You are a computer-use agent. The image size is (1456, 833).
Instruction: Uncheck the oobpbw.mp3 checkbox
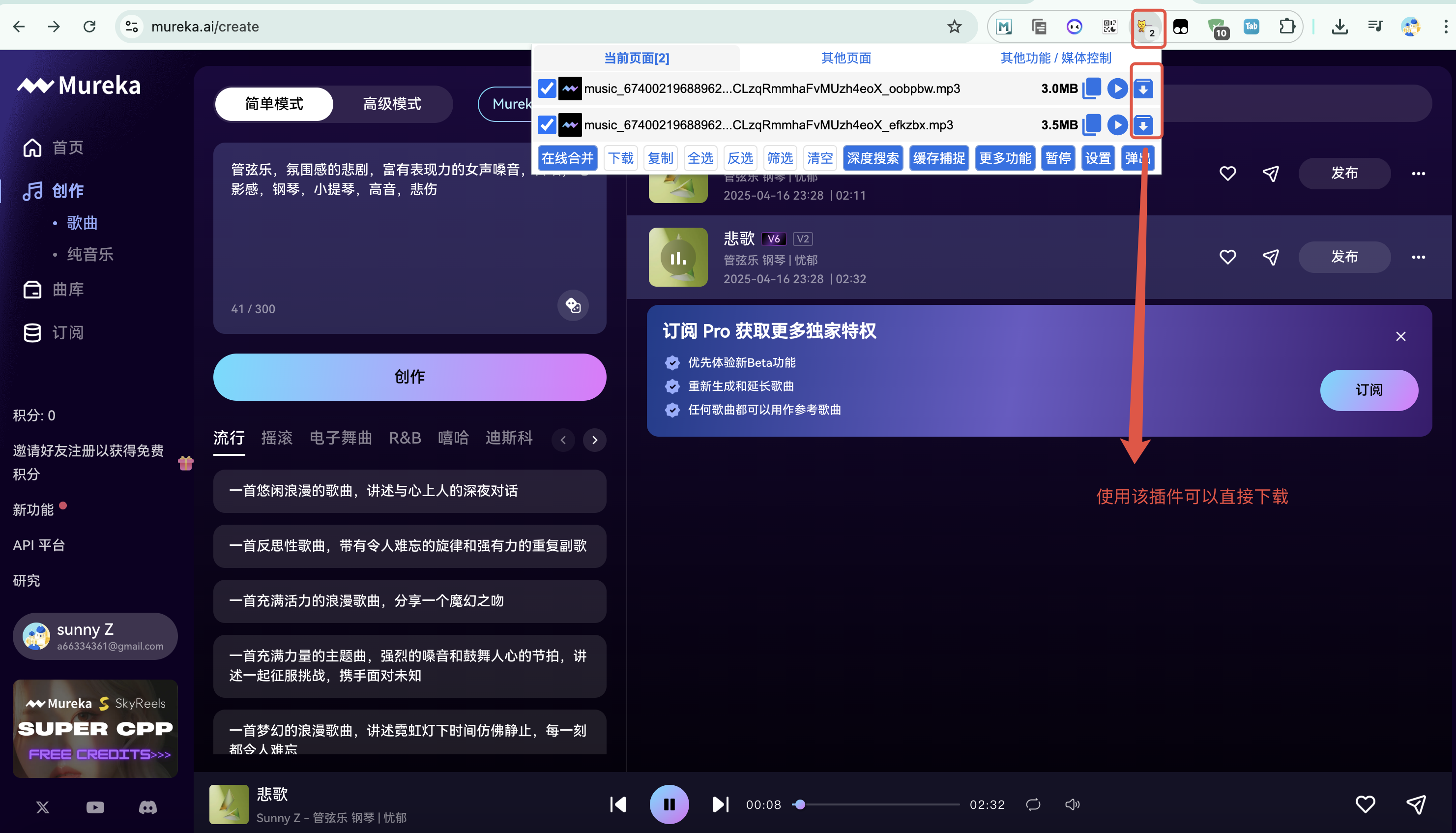[x=547, y=89]
